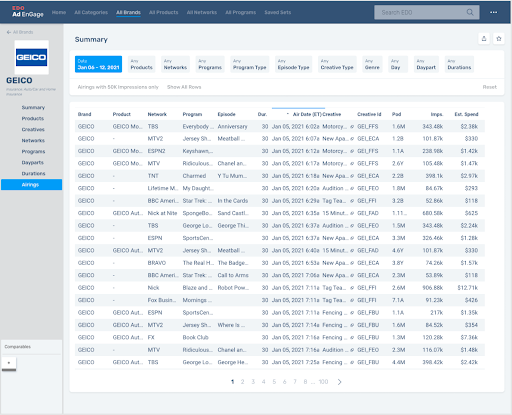The image size is (512, 415).
Task: Sort by Program column header
Action: point(192,114)
